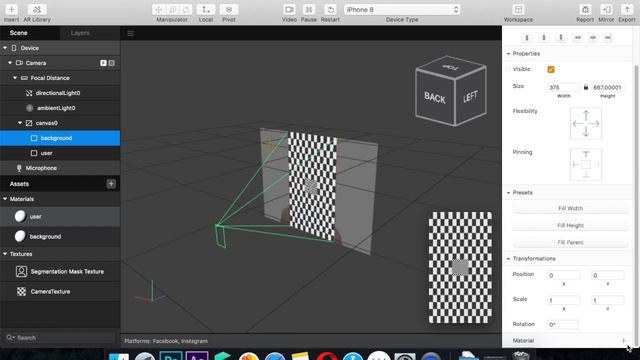
Task: Click the second (middle) horizontal alignment icon
Action: [593, 38]
